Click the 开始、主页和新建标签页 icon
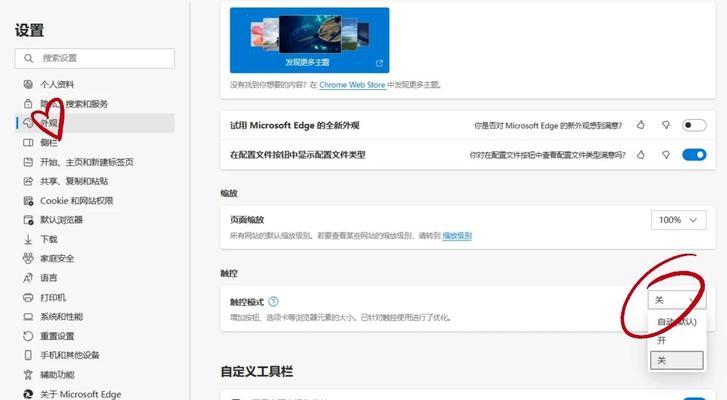The width and height of the screenshot is (727, 400). (28, 162)
